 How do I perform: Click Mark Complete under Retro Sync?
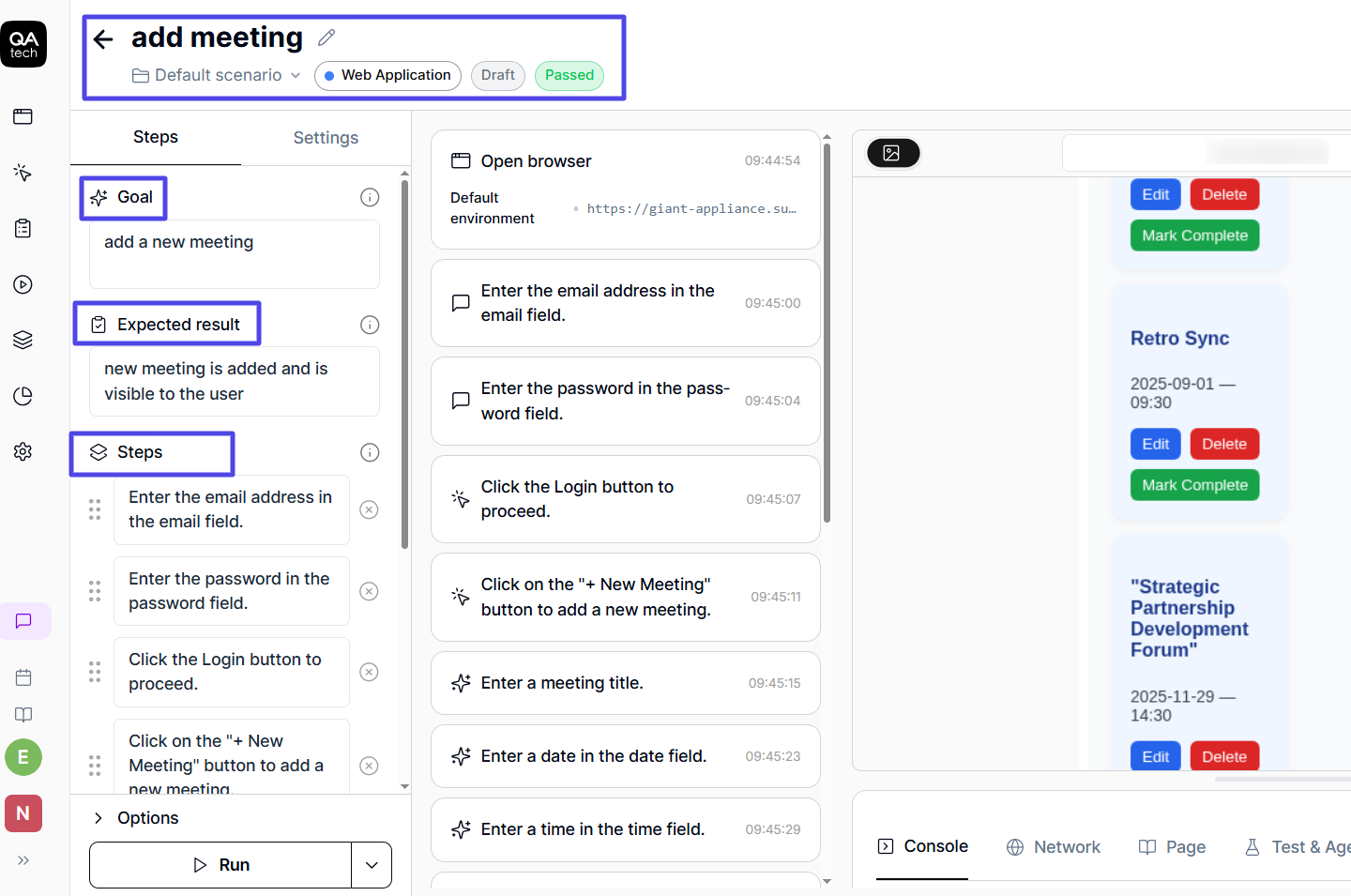1194,485
